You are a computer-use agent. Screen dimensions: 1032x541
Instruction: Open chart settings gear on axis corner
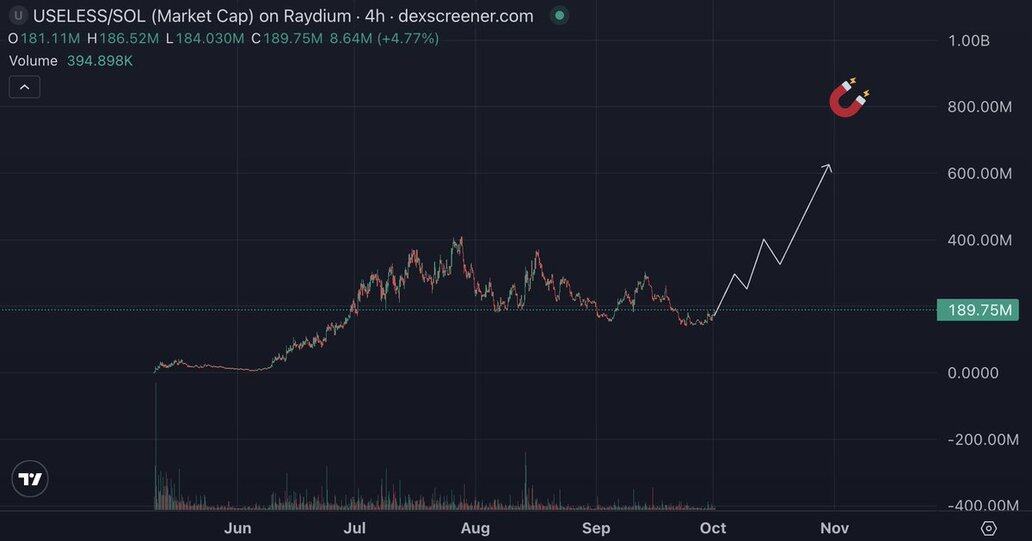pyautogui.click(x=988, y=528)
